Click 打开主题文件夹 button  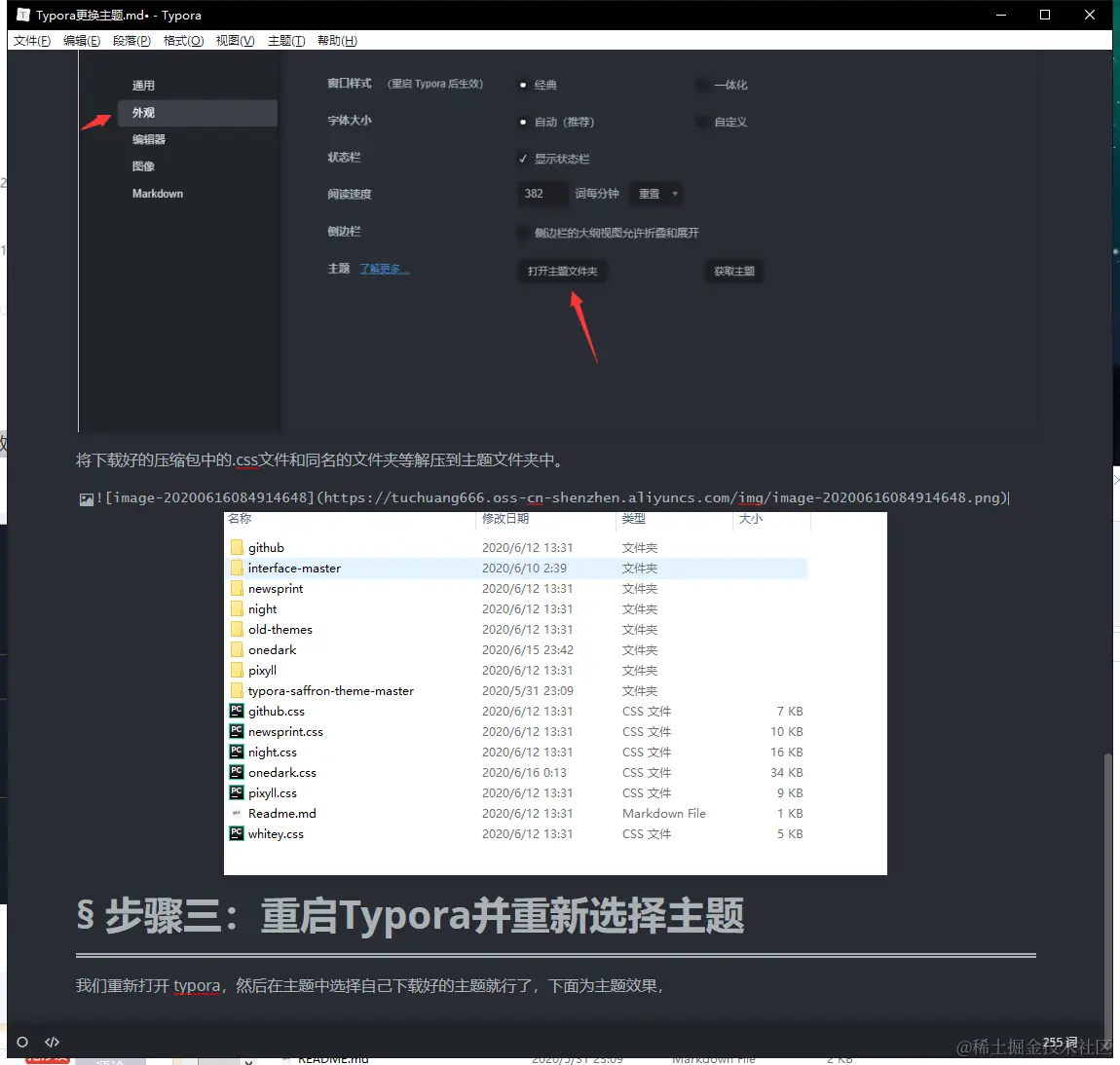point(562,272)
